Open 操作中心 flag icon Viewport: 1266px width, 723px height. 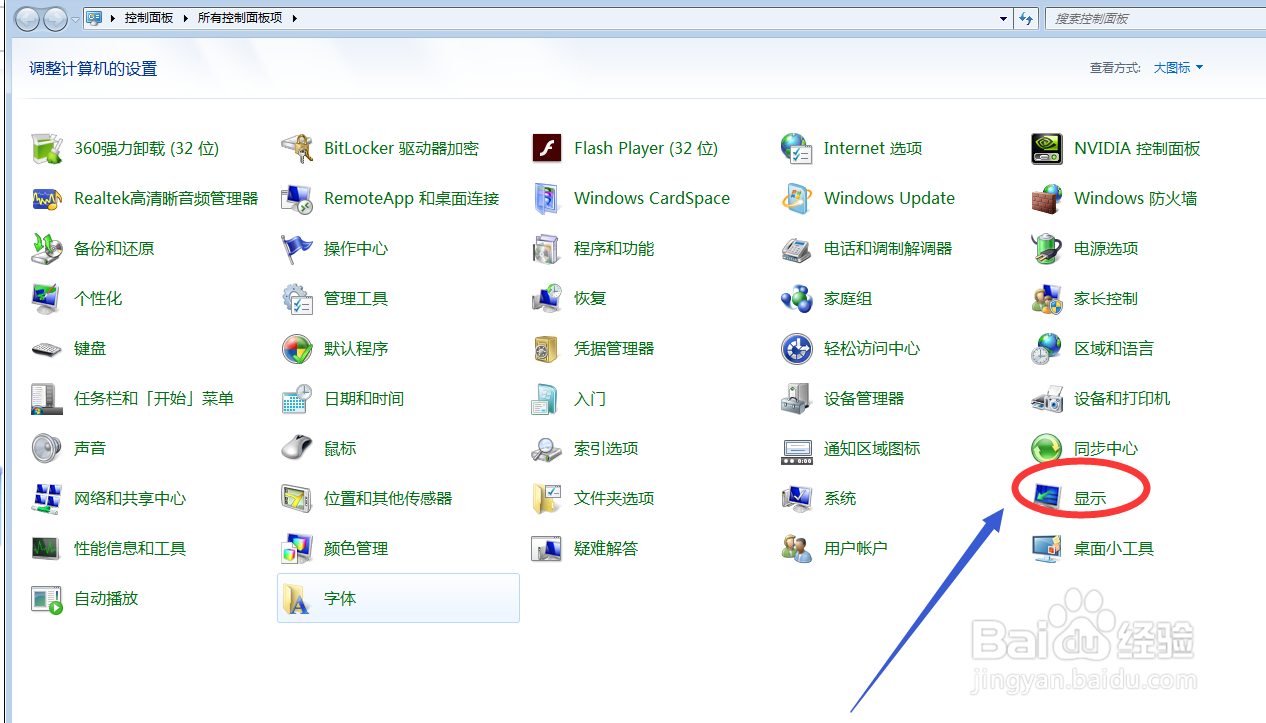[297, 249]
